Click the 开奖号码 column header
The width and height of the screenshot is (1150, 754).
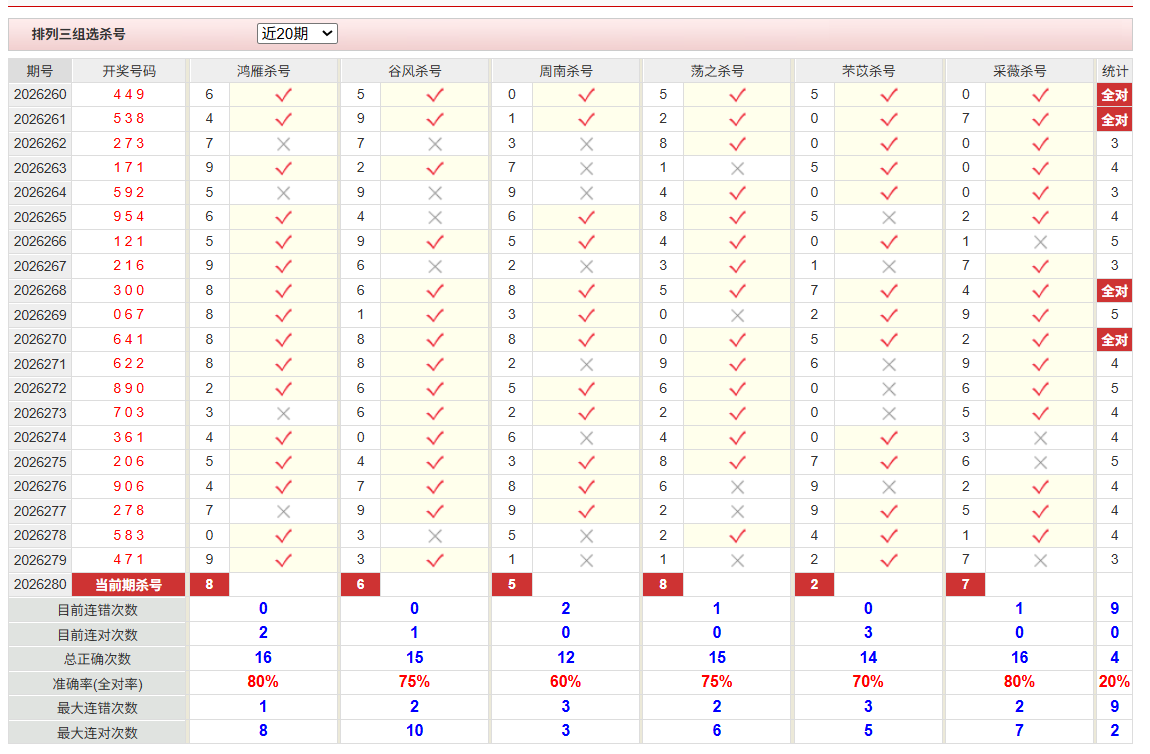click(129, 71)
